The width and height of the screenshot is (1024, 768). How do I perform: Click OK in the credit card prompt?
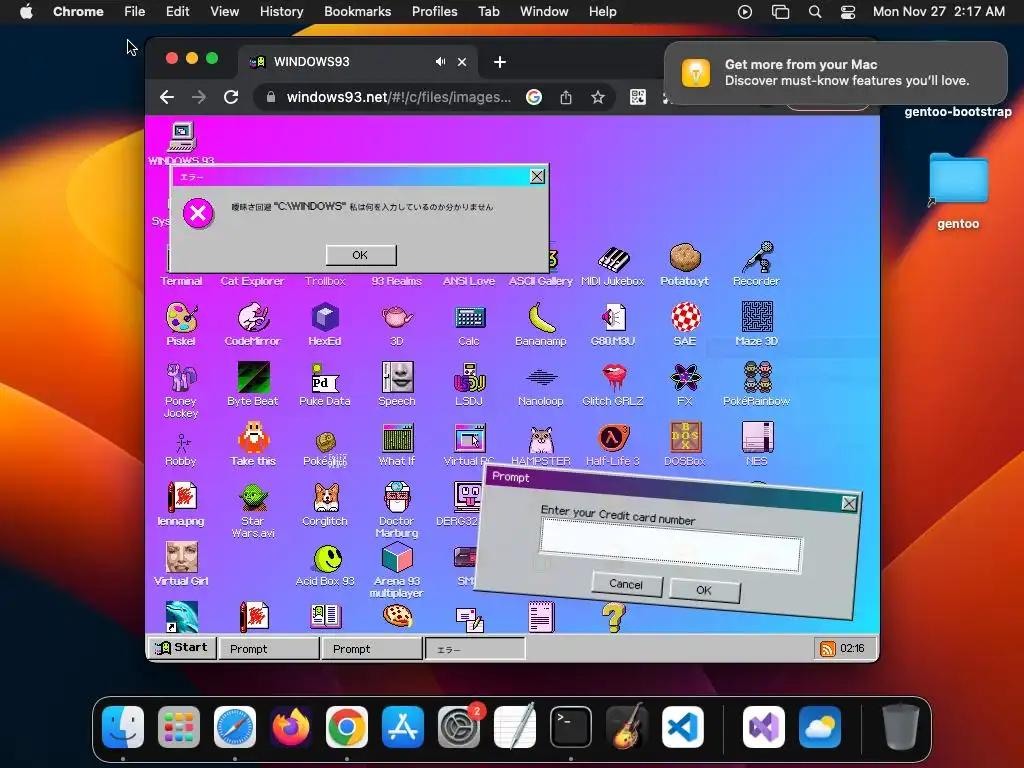pyautogui.click(x=704, y=590)
